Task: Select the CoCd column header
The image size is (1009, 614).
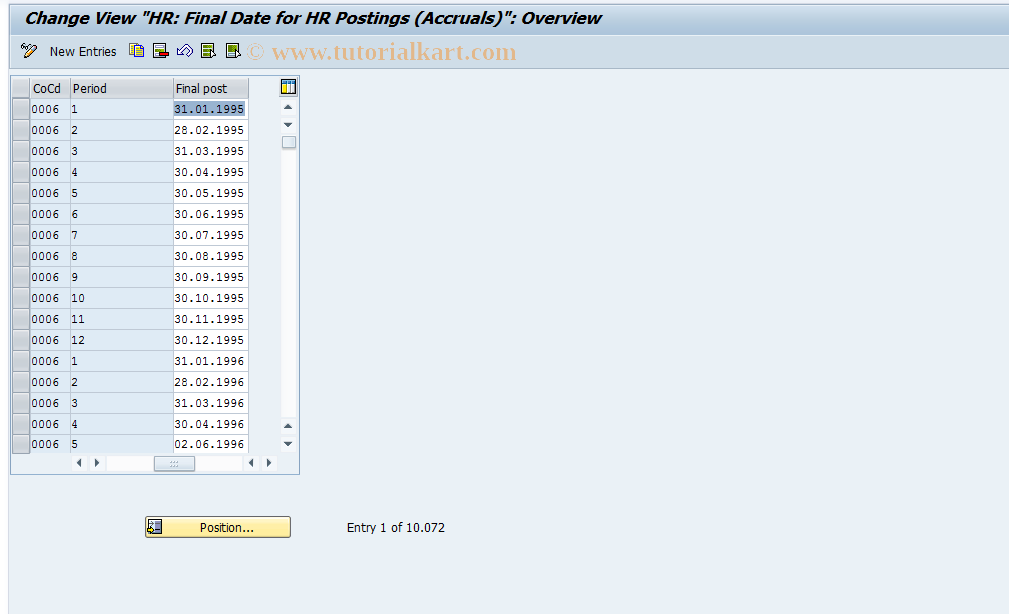Action: coord(50,88)
